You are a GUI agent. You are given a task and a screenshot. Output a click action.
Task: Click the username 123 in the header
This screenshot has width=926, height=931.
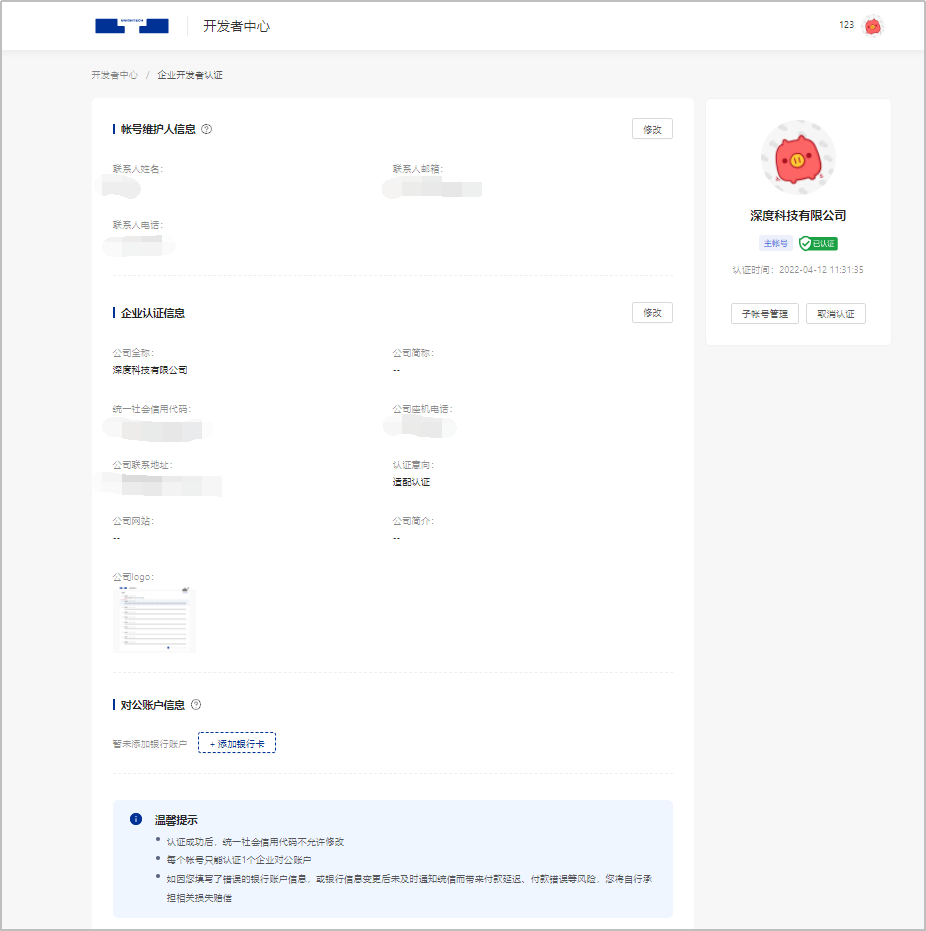[846, 25]
